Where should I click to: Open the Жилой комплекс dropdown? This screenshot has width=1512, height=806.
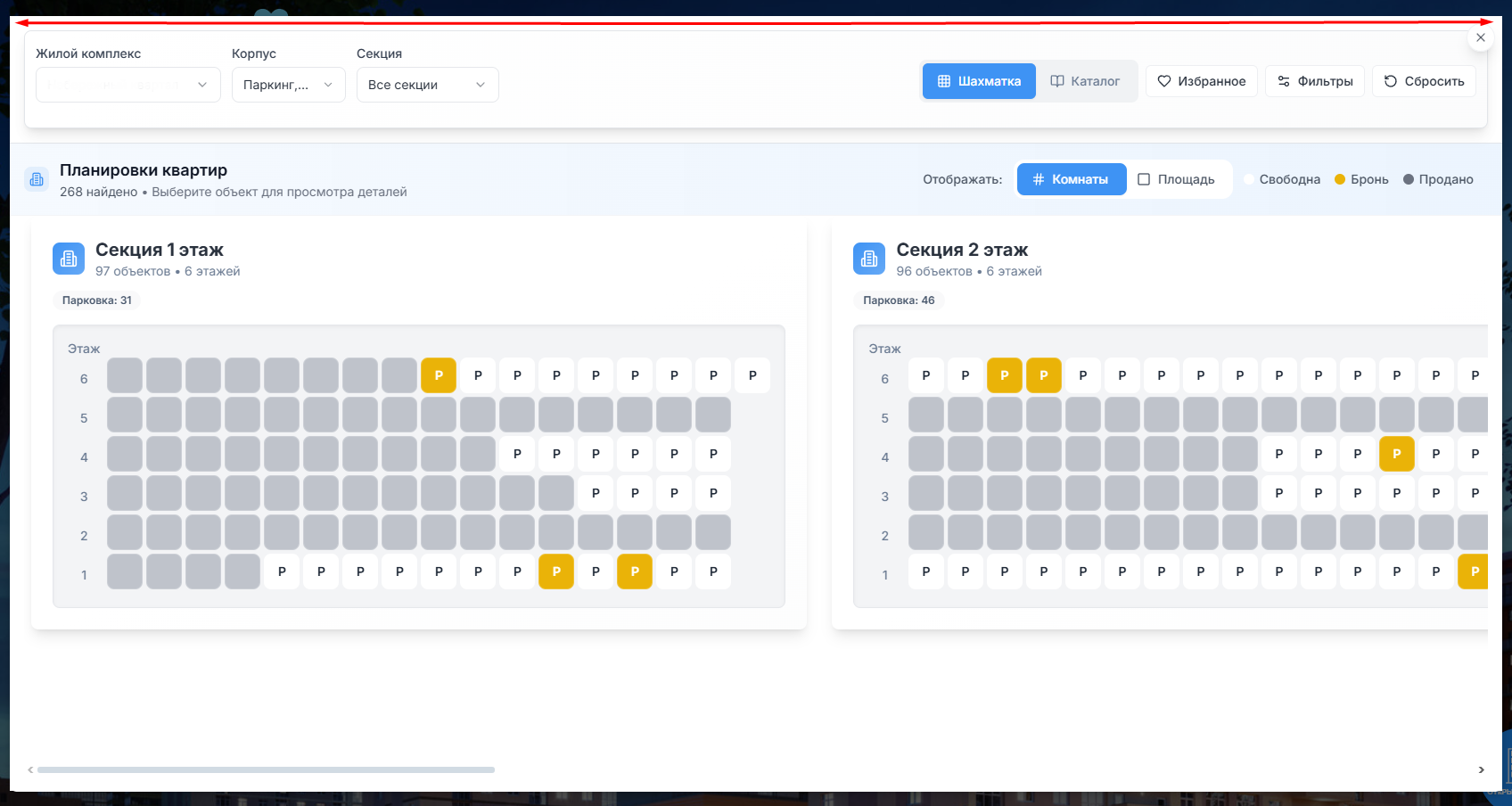tap(127, 85)
